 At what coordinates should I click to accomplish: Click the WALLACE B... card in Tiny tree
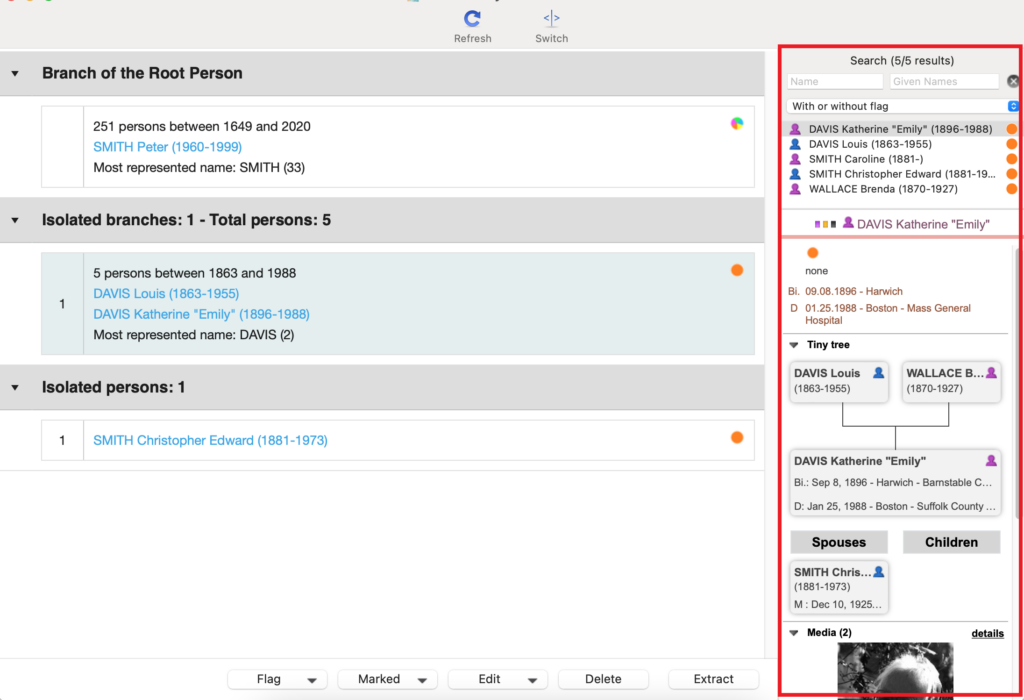coord(952,381)
